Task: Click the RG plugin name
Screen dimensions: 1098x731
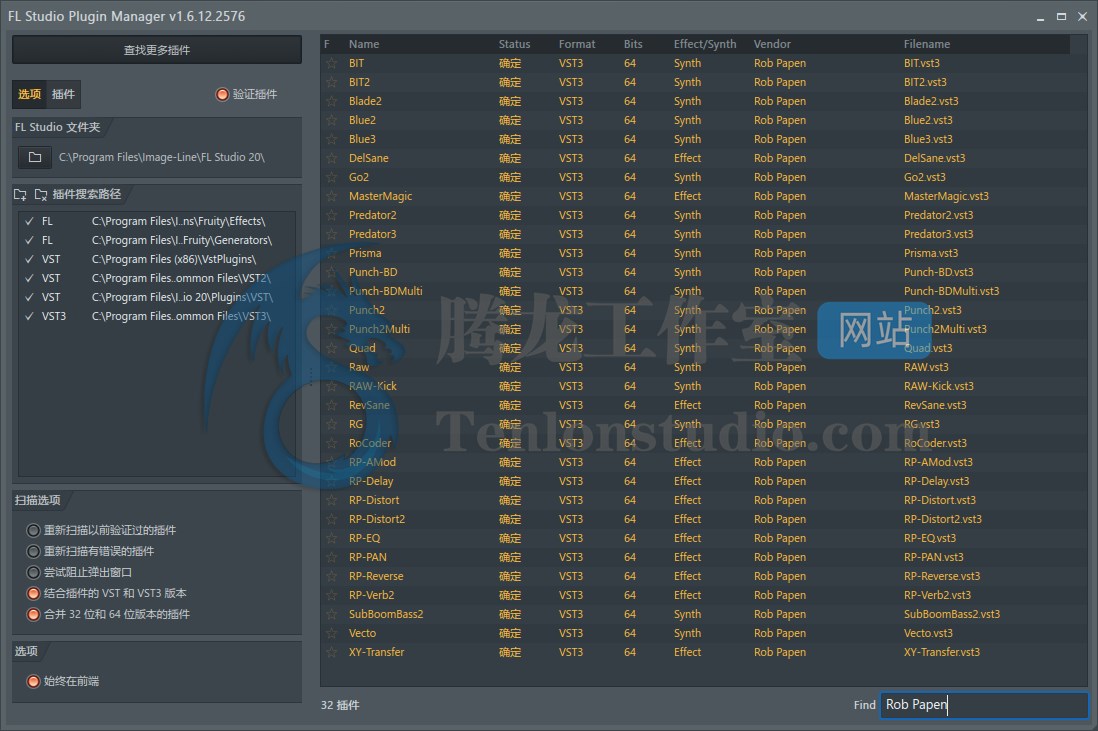Action: 356,424
